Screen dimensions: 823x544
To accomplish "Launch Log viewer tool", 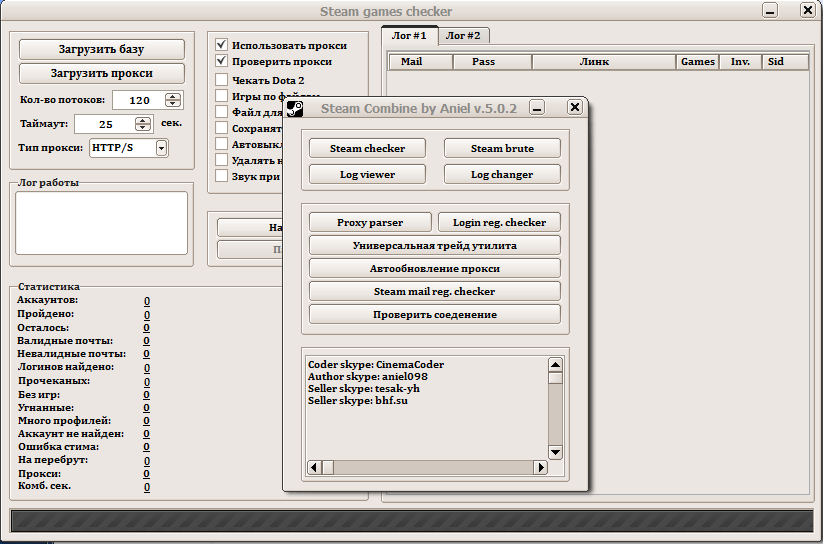I will click(x=367, y=174).
